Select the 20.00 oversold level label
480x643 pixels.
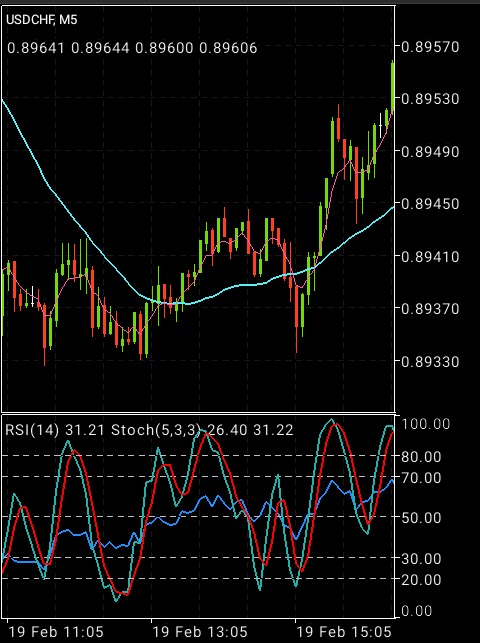coord(421,579)
